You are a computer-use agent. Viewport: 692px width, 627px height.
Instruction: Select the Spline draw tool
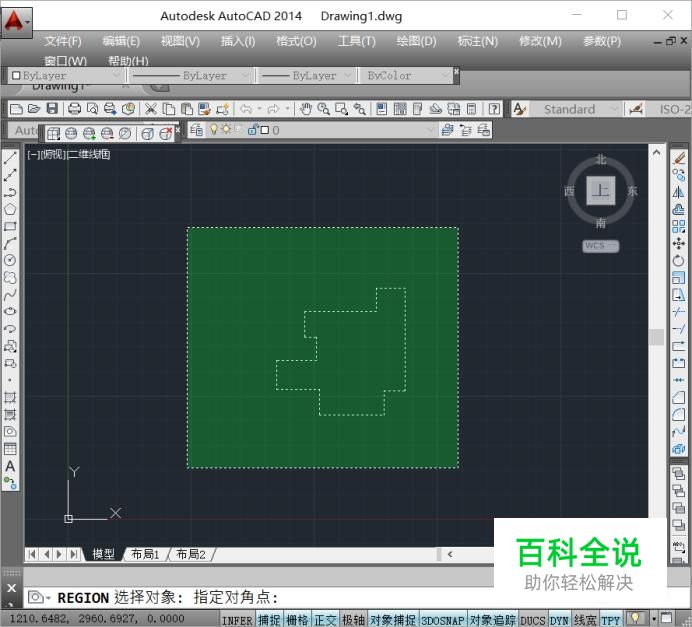pos(10,294)
